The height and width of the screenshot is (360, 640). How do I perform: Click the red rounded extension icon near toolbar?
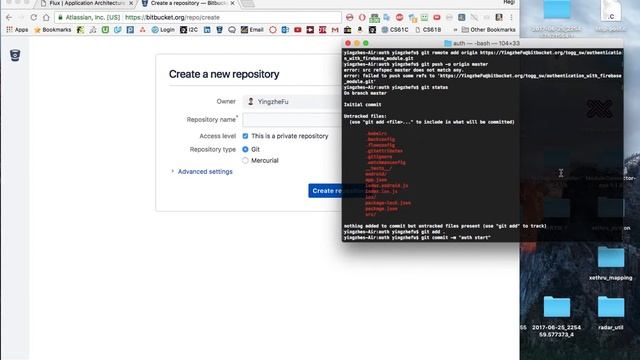coord(437,18)
